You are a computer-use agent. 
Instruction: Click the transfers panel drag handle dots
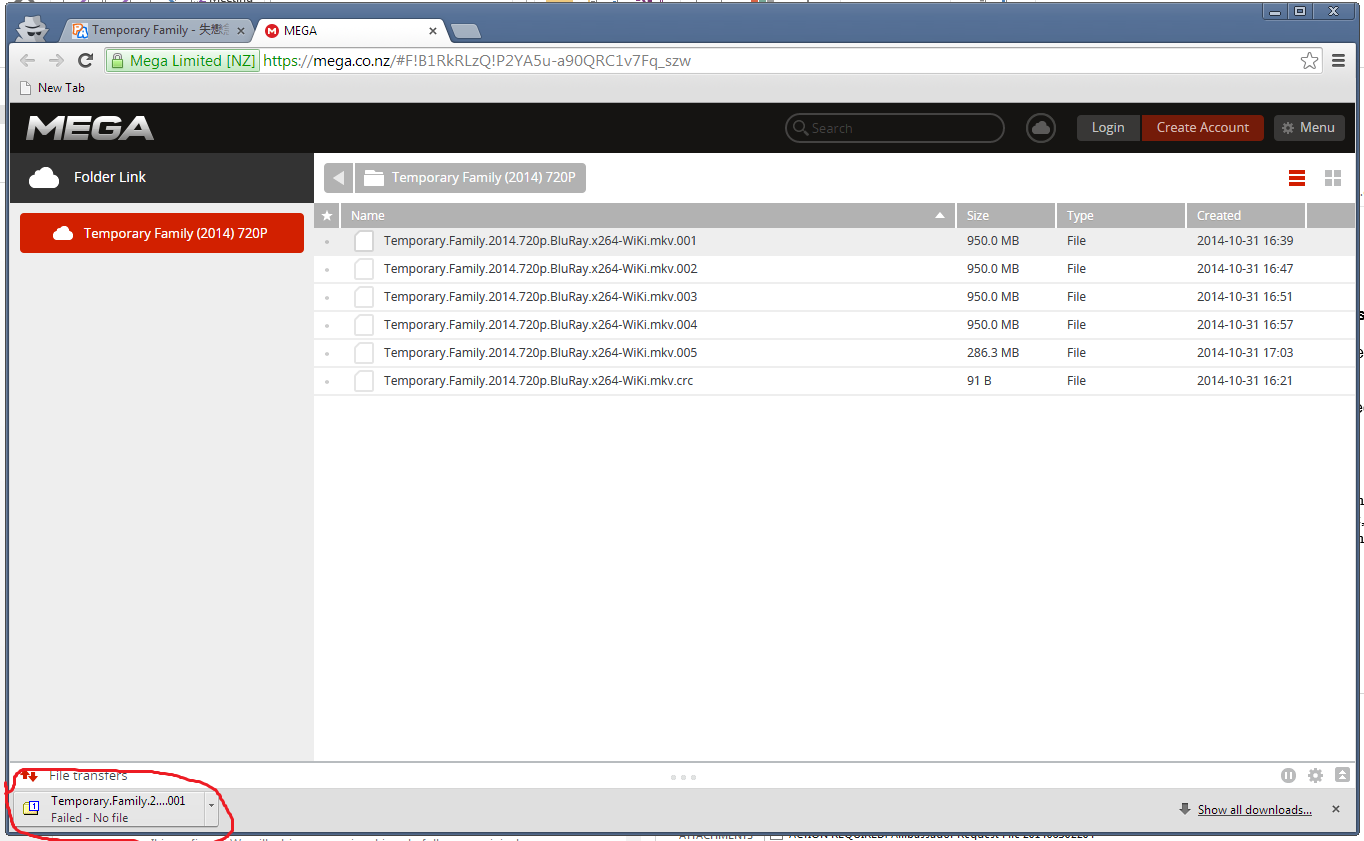(x=683, y=777)
